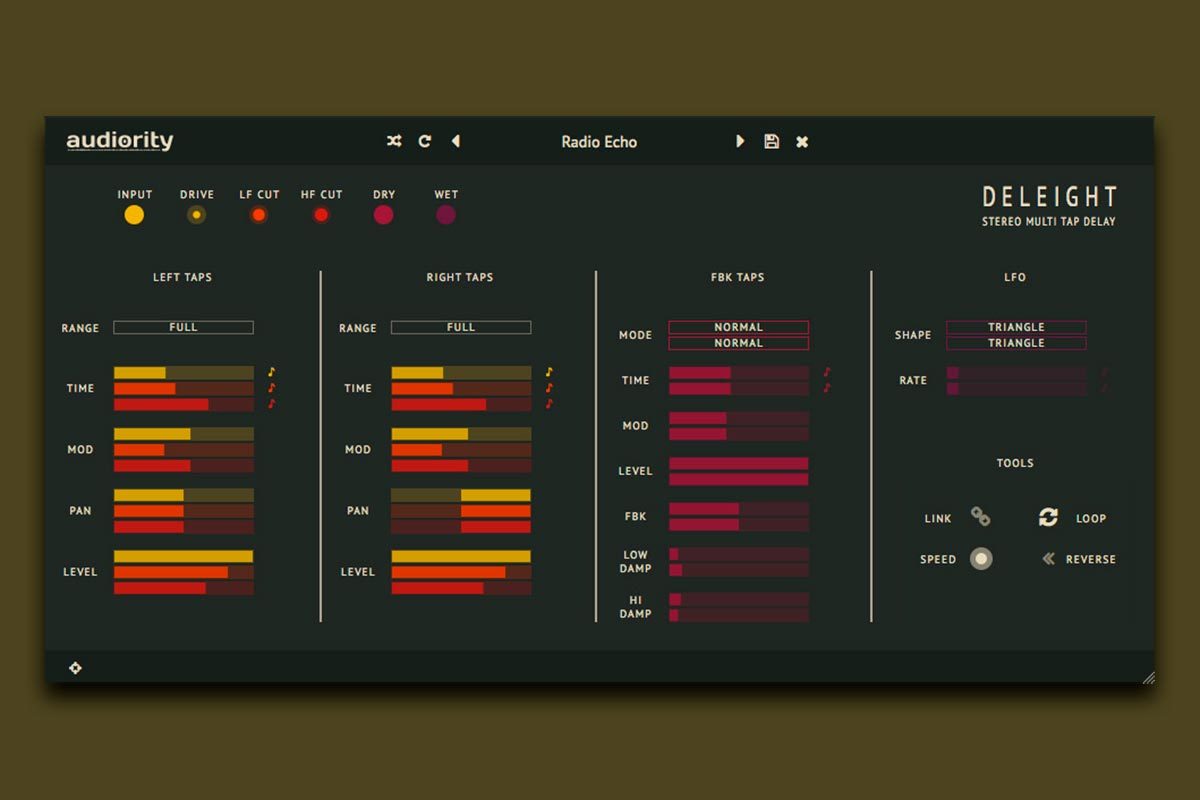
Task: Toggle sync note on Left Taps yellow time
Action: [x=271, y=372]
